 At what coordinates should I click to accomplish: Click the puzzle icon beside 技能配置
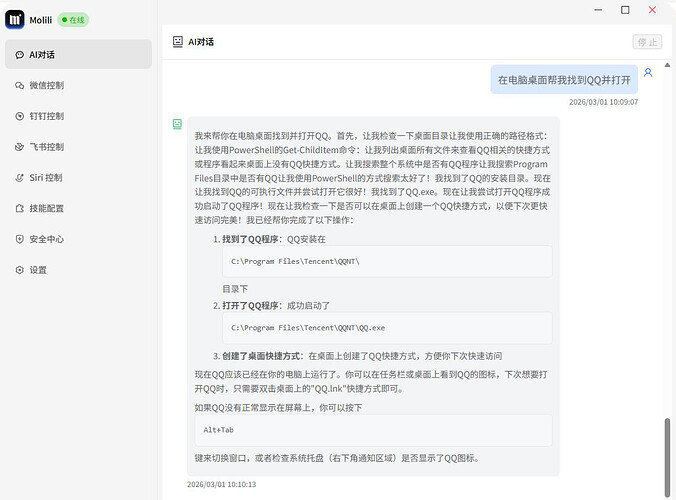(x=19, y=208)
